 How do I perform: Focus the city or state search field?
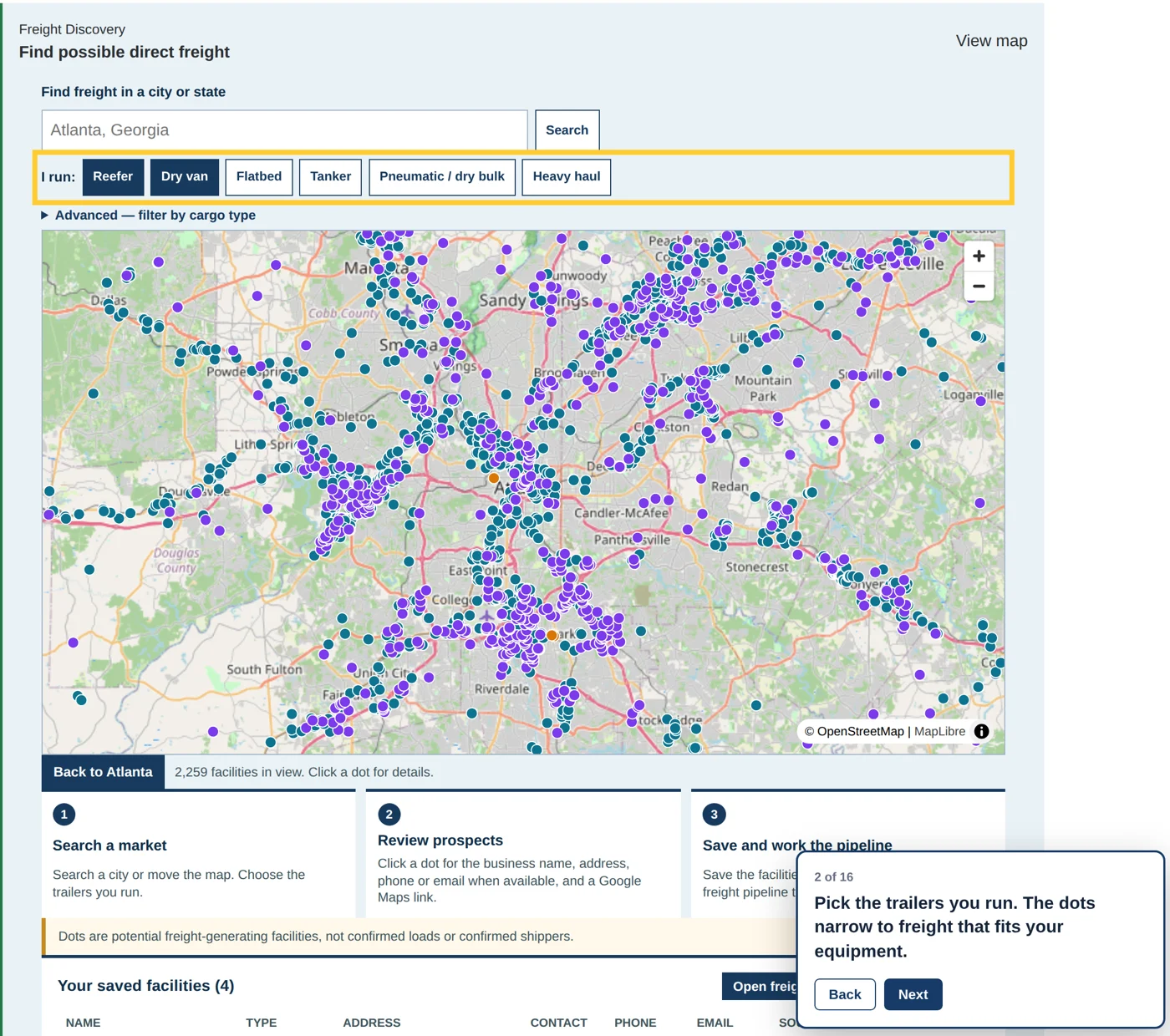(284, 130)
